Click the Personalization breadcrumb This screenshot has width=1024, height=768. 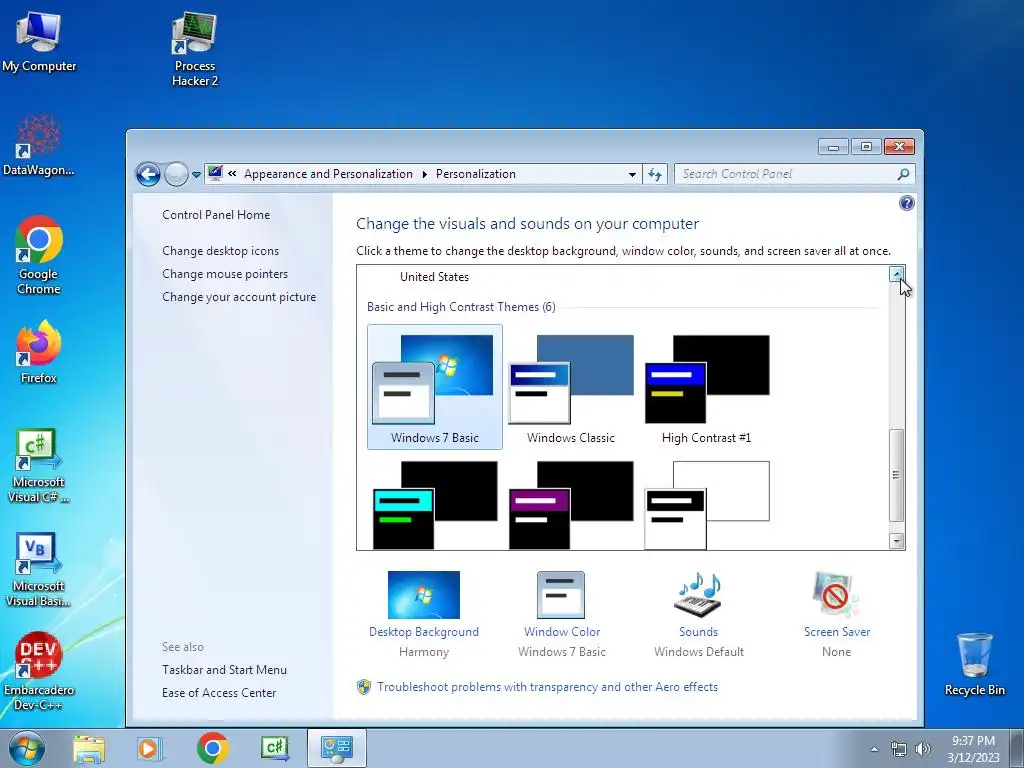point(475,174)
